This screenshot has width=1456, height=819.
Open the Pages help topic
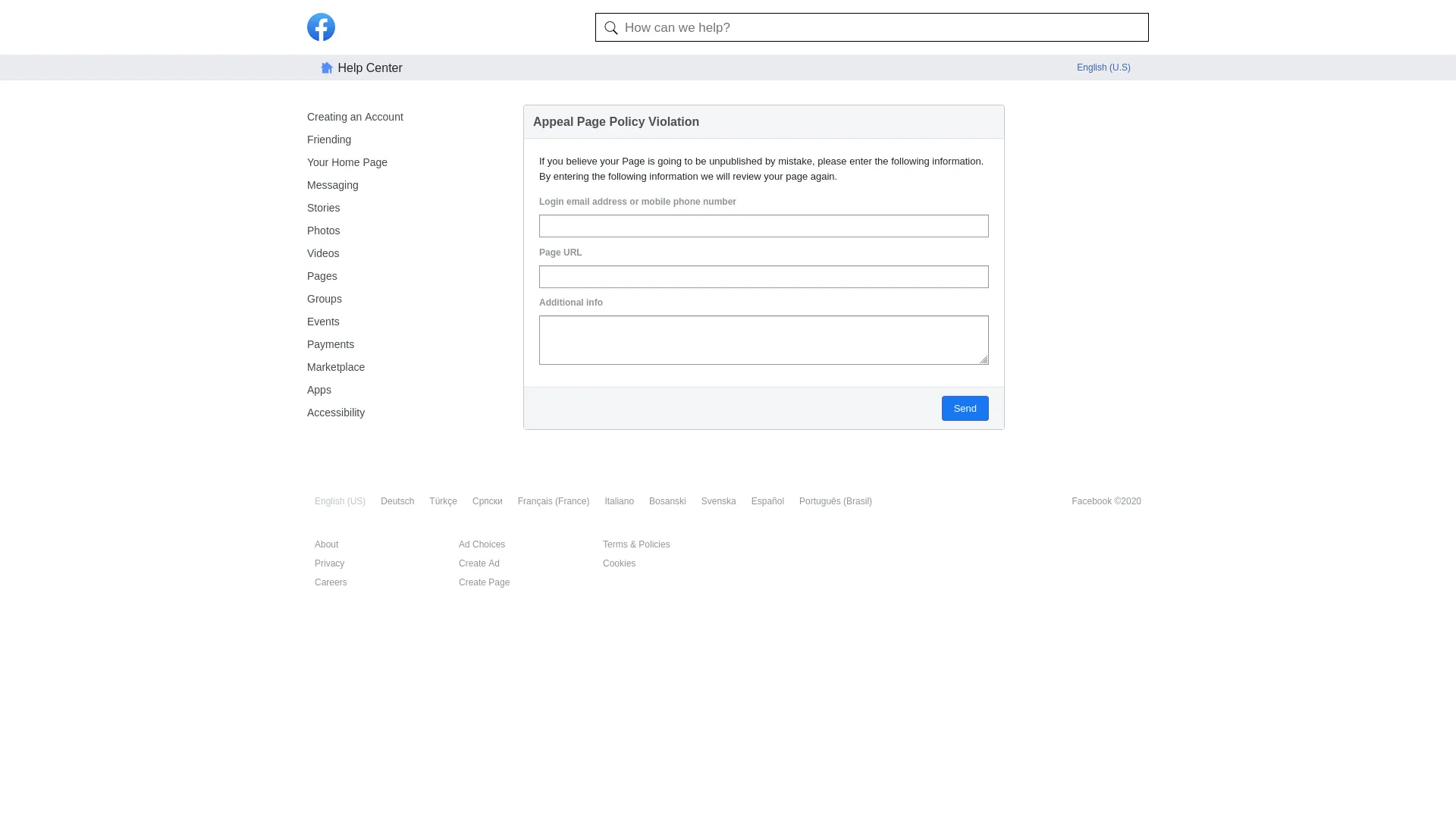322,276
